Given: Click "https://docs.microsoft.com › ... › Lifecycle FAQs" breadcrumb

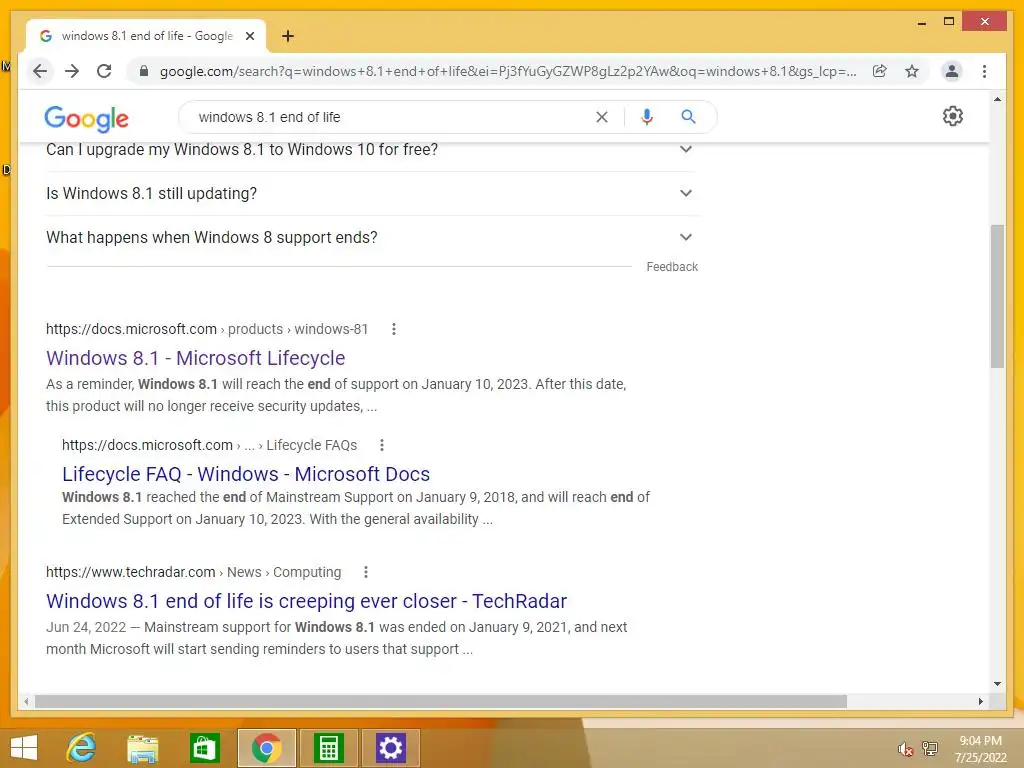Looking at the screenshot, I should click(210, 445).
